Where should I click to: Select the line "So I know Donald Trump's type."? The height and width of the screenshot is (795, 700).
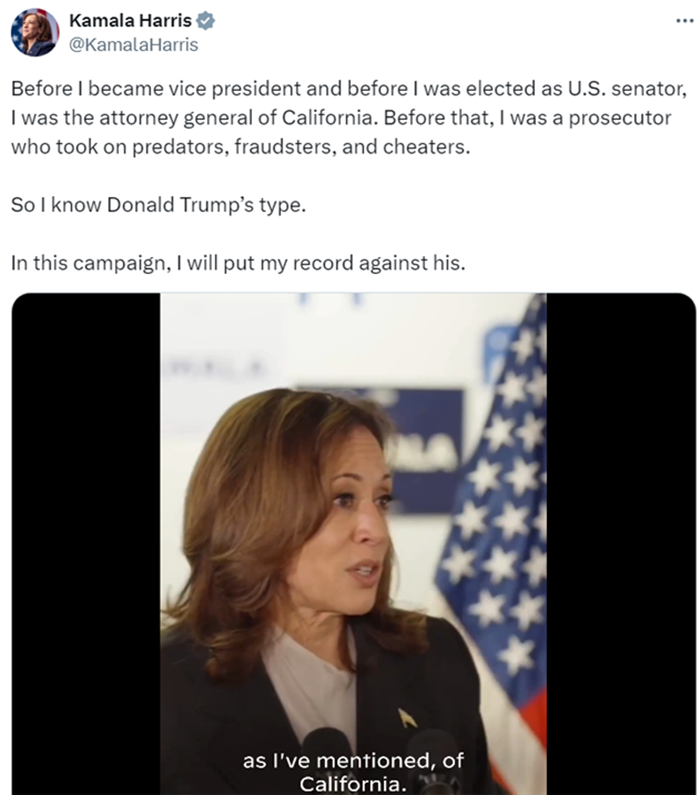click(158, 205)
